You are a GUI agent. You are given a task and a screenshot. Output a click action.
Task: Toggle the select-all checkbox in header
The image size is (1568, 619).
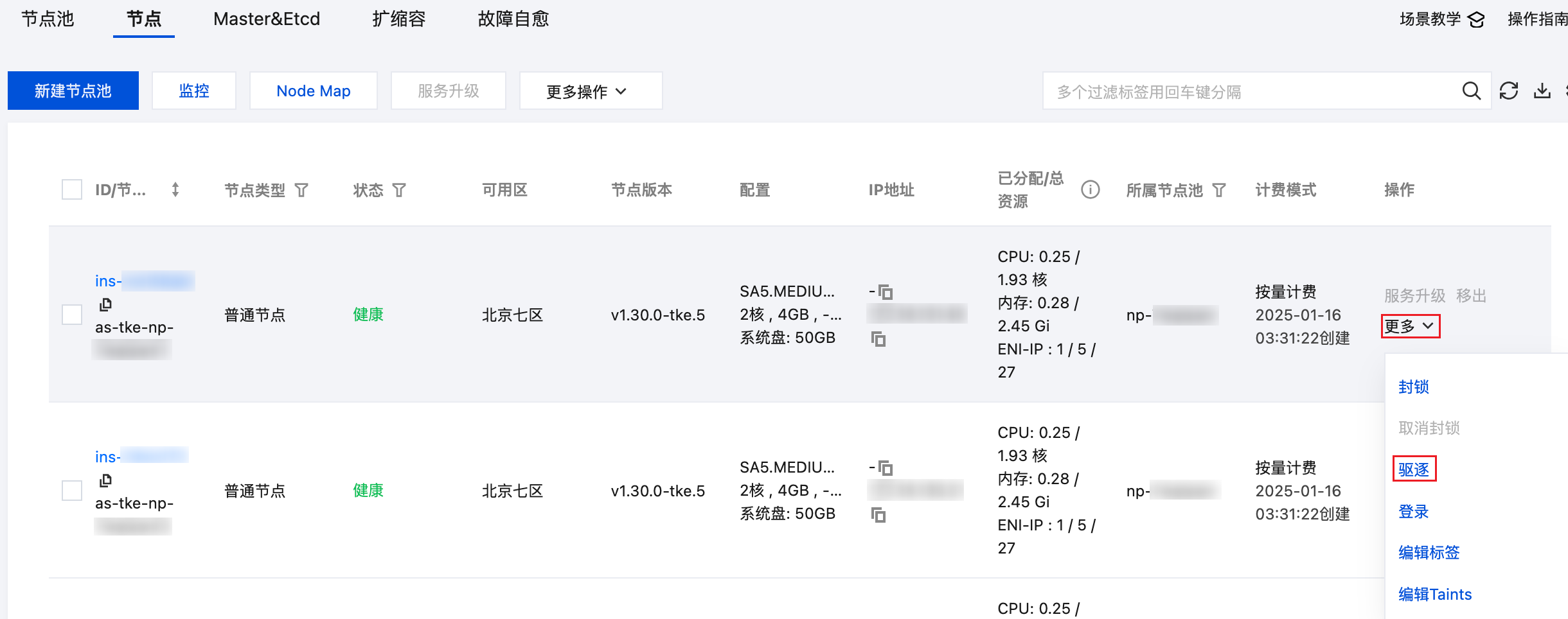pos(72,190)
